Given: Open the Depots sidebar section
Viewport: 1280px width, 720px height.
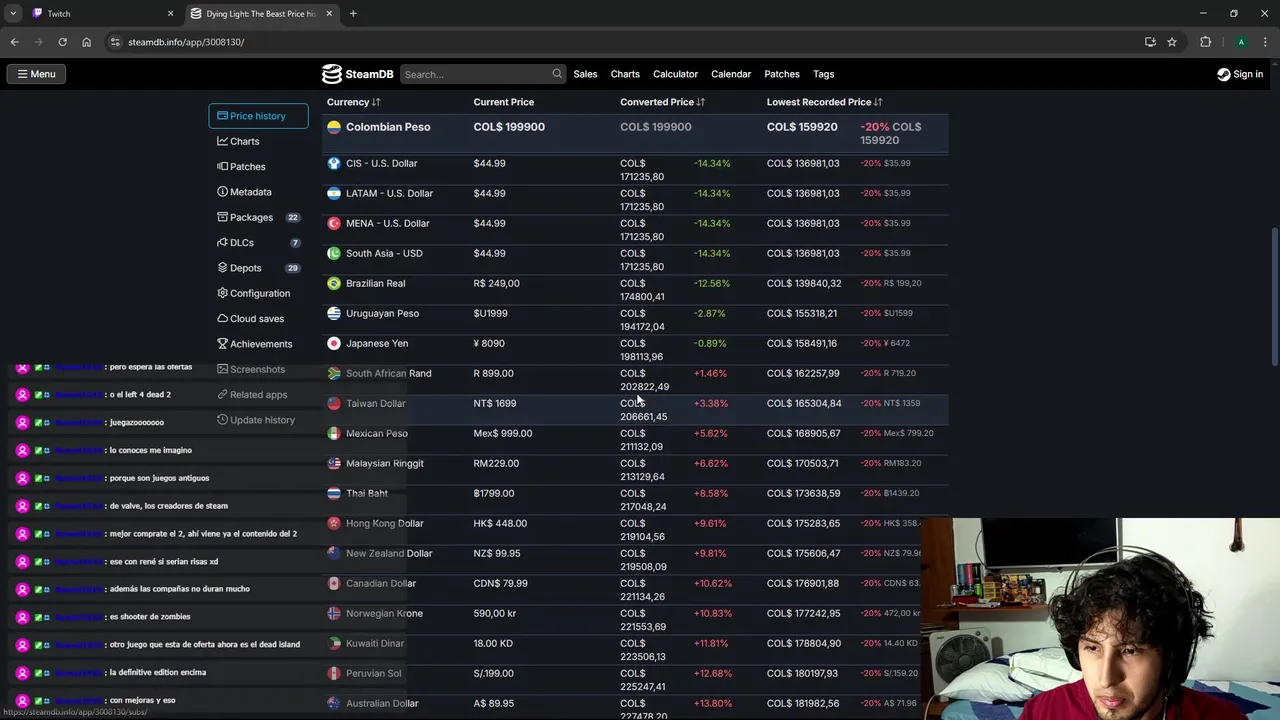Looking at the screenshot, I should (258, 268).
